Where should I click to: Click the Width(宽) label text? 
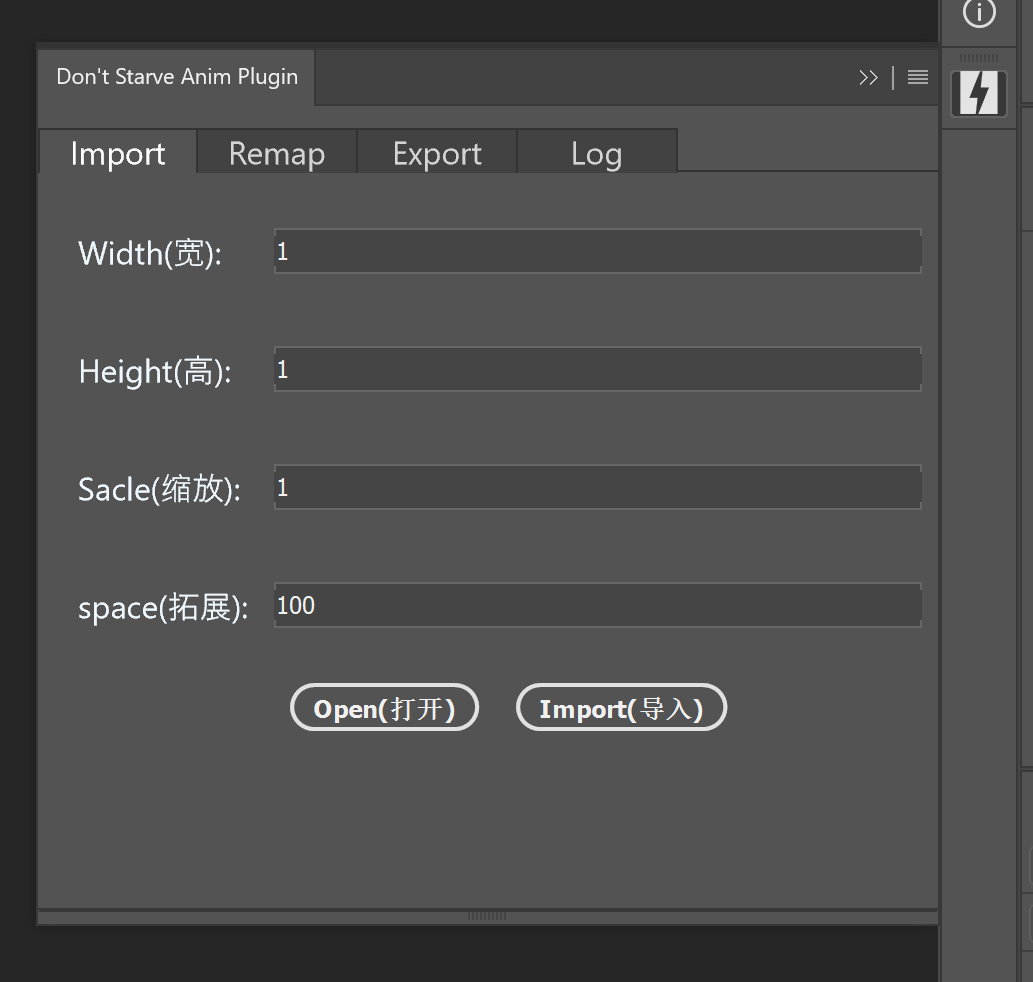(150, 253)
